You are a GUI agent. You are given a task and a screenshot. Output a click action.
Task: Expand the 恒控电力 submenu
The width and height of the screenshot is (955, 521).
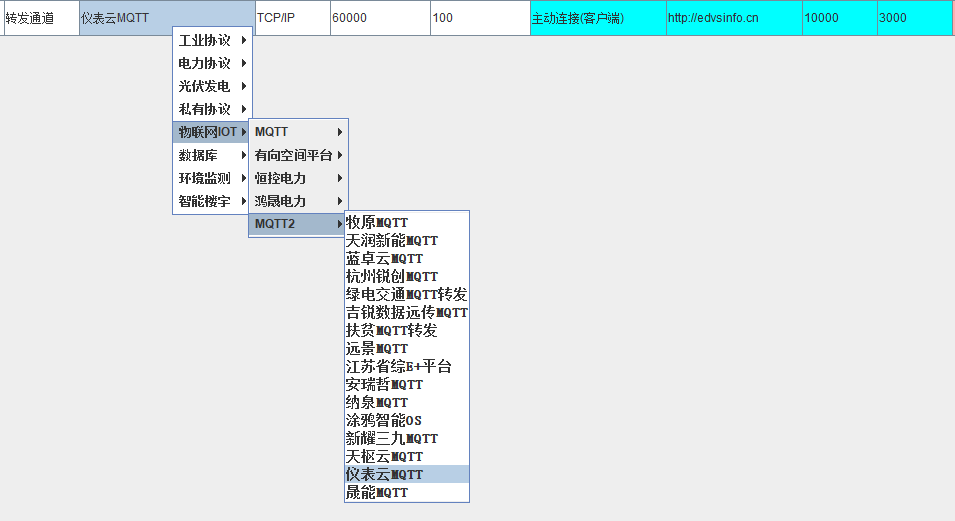click(x=298, y=179)
